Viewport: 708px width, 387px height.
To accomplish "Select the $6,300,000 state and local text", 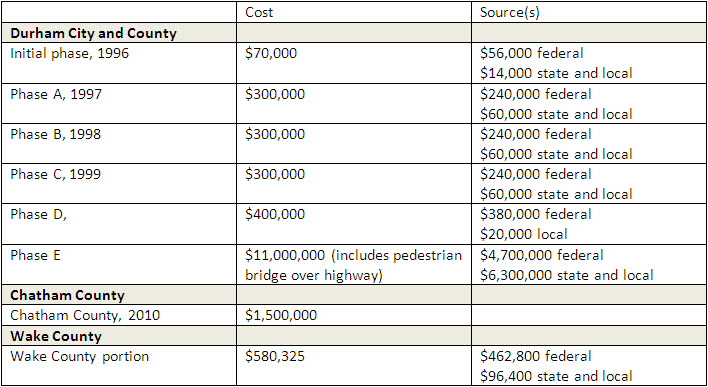I will (x=567, y=275).
